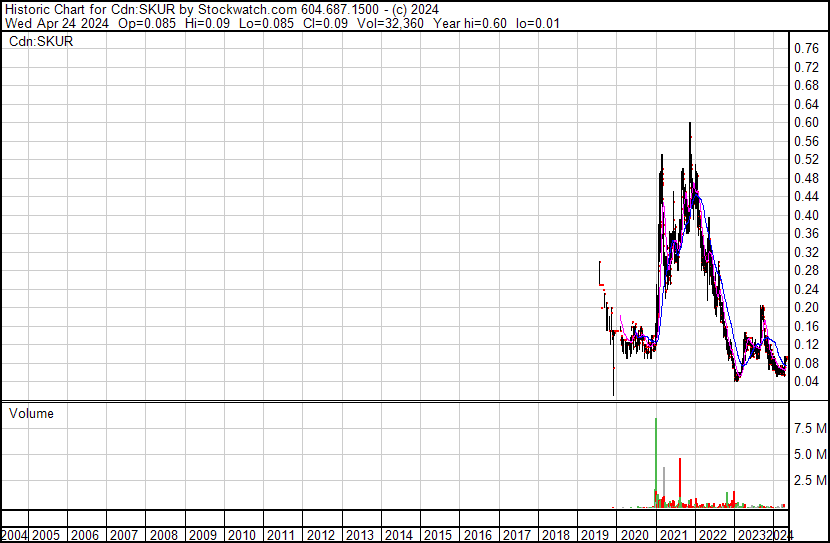Click the Op=0.085 open price in header
This screenshot has height=543, width=830.
point(147,23)
